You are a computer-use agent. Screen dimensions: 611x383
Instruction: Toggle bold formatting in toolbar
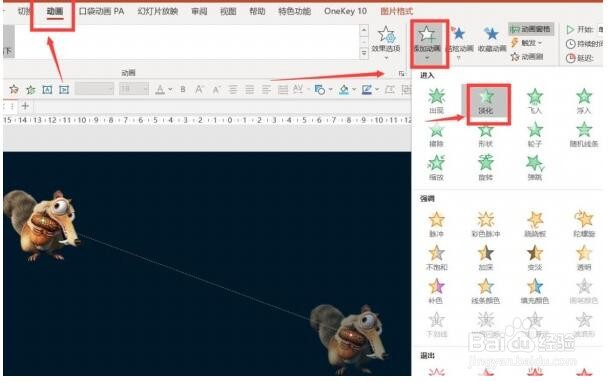pos(183,90)
